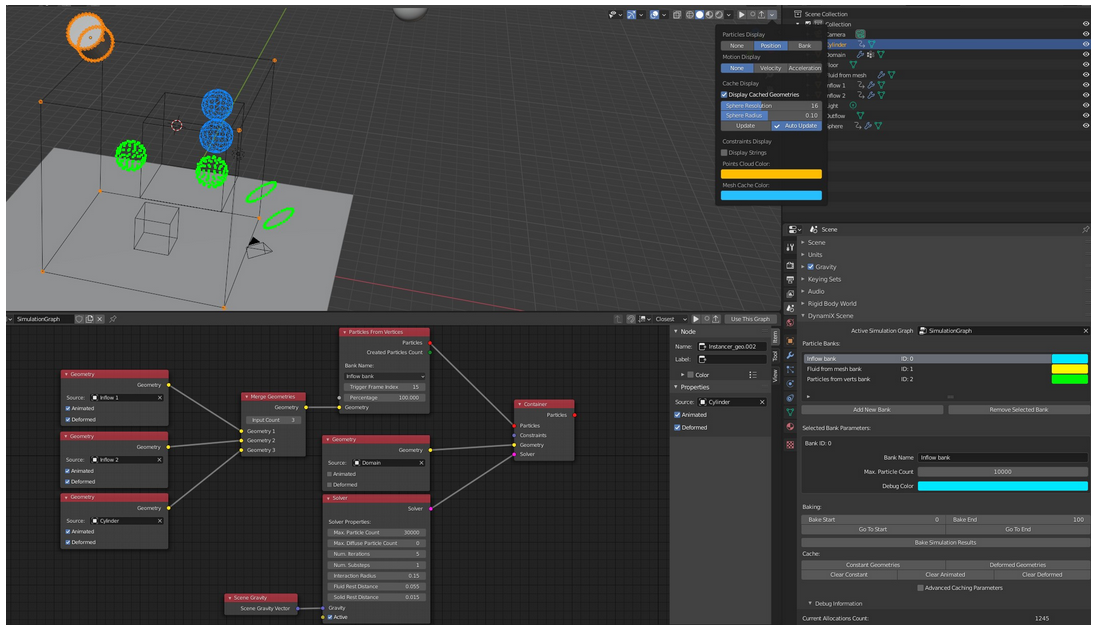Set Particles Display to Bank

tap(805, 46)
